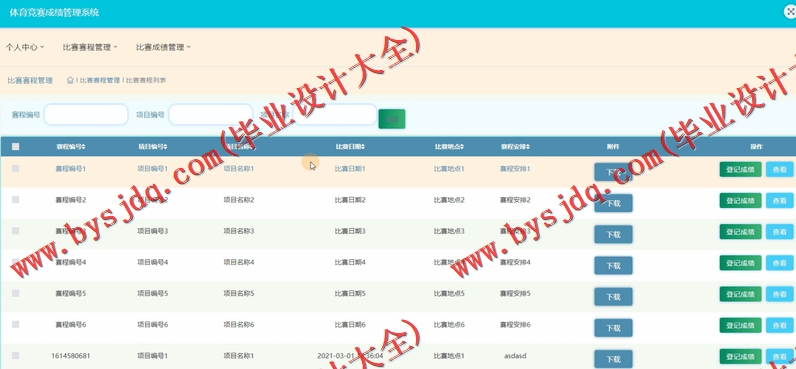Click the 赛程编号1 cell
Viewport: 796px width, 369px height.
[71, 169]
